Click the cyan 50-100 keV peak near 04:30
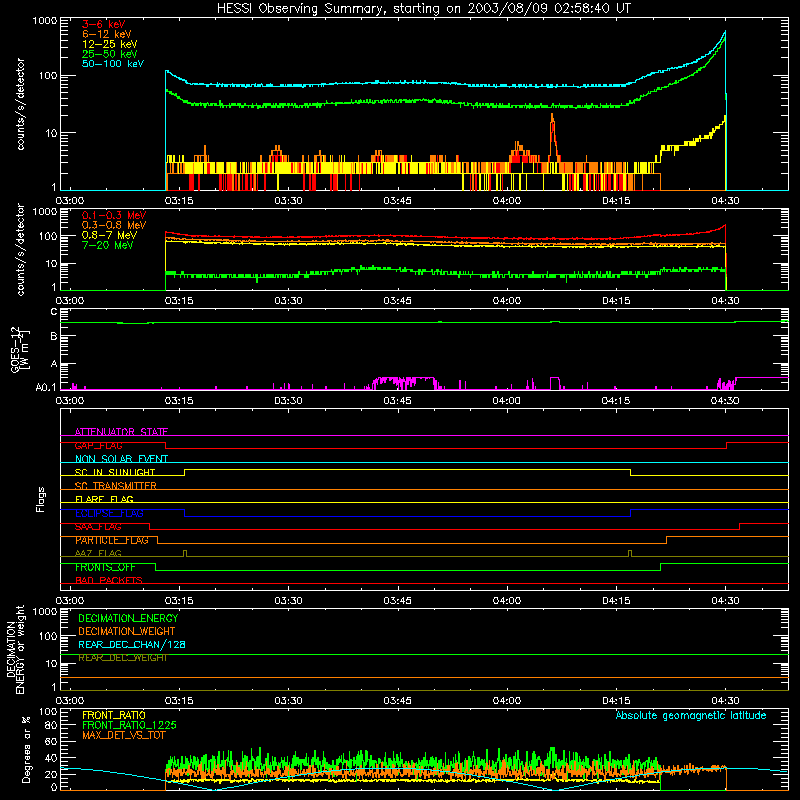The image size is (800, 800). (724, 33)
